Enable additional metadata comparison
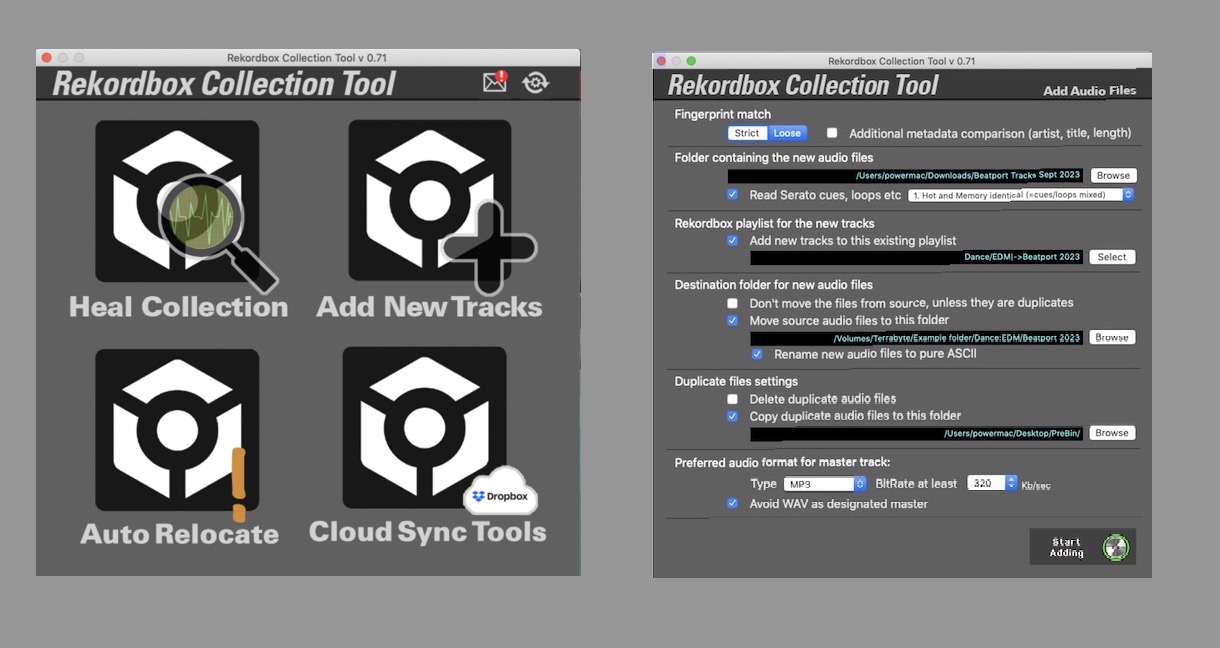1220x648 pixels. click(x=831, y=132)
